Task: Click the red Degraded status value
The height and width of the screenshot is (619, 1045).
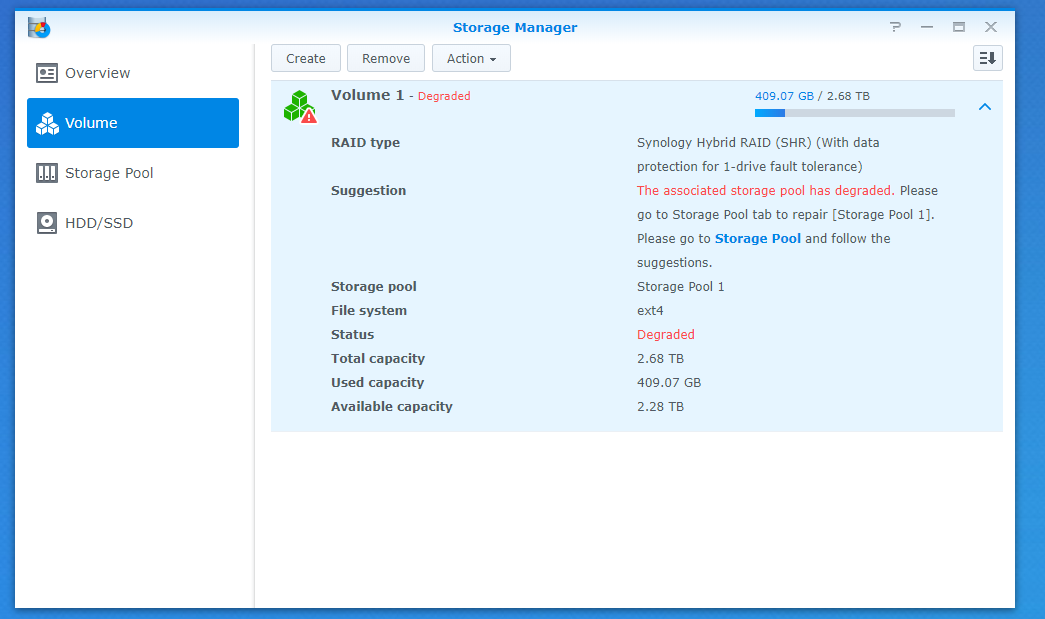Action: pos(666,334)
